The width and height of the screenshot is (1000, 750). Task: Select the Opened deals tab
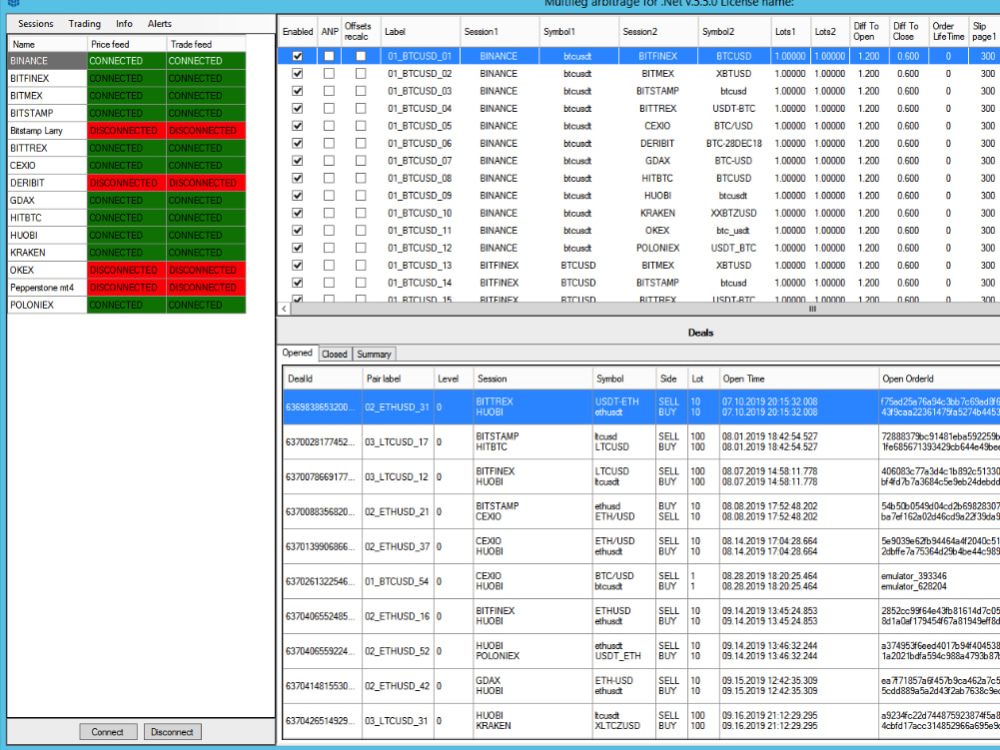point(297,353)
